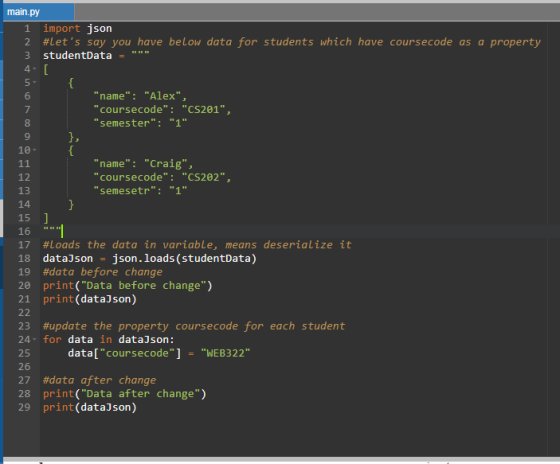Click the "Craig" string value
Viewport: 560px width, 464px height.
(166, 164)
